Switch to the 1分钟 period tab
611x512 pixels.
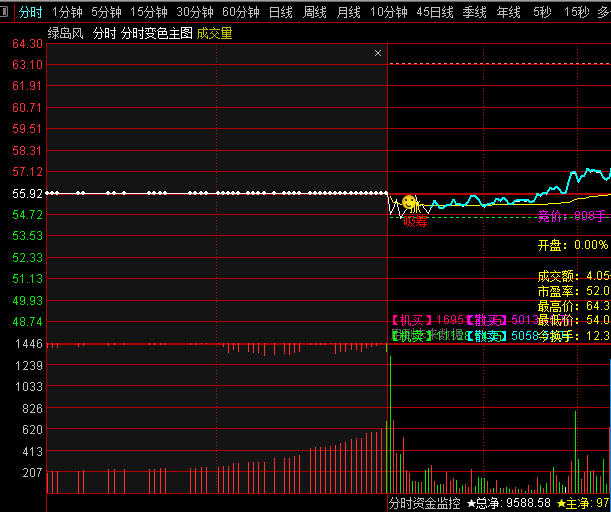(x=67, y=12)
